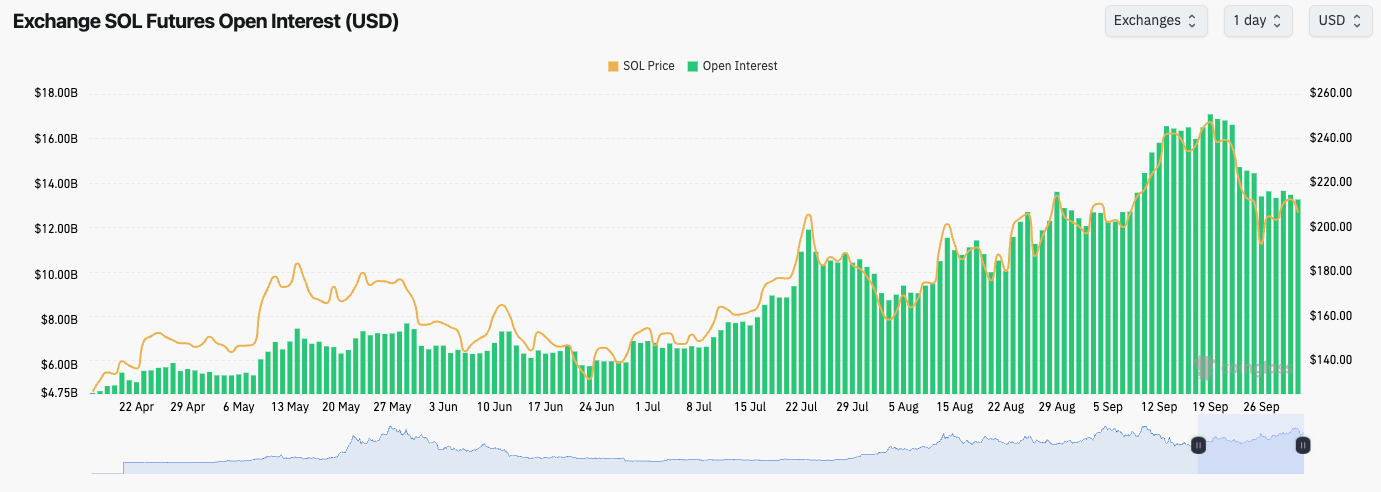This screenshot has width=1381, height=492.
Task: Click the 19 Sep date label
Action: (x=1210, y=408)
